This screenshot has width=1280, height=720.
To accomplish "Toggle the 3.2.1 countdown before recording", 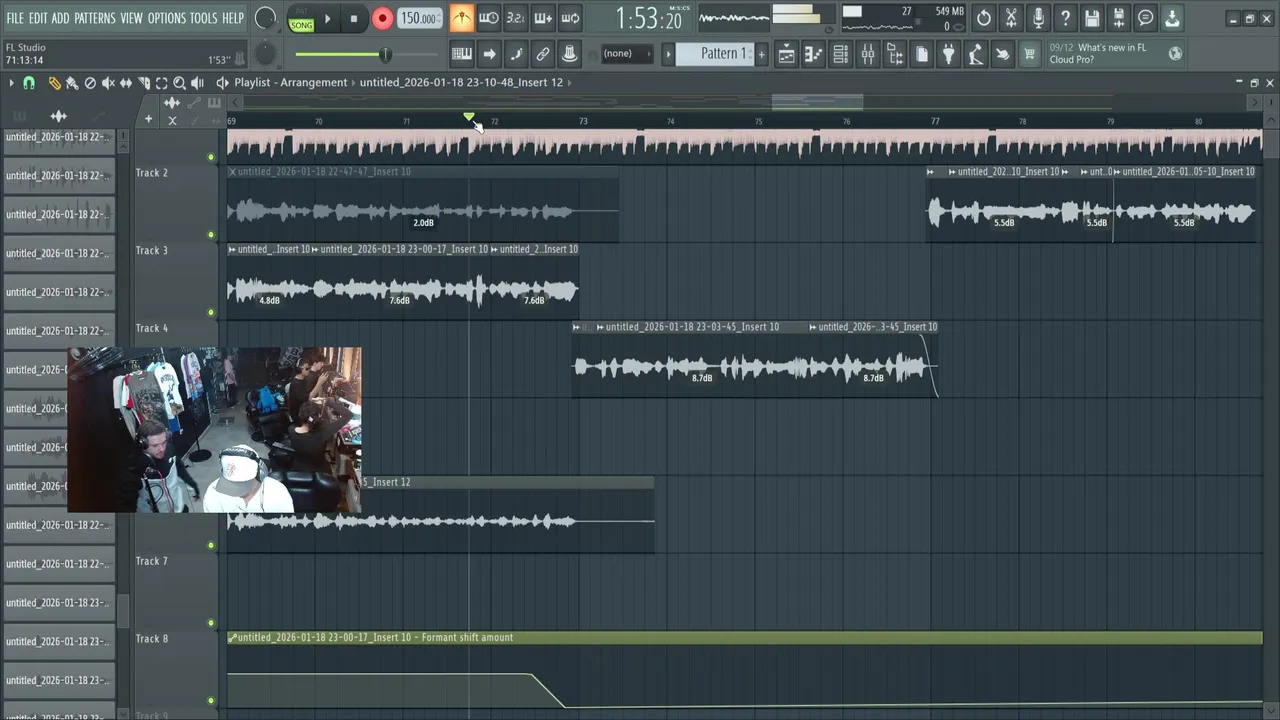I will coord(515,18).
